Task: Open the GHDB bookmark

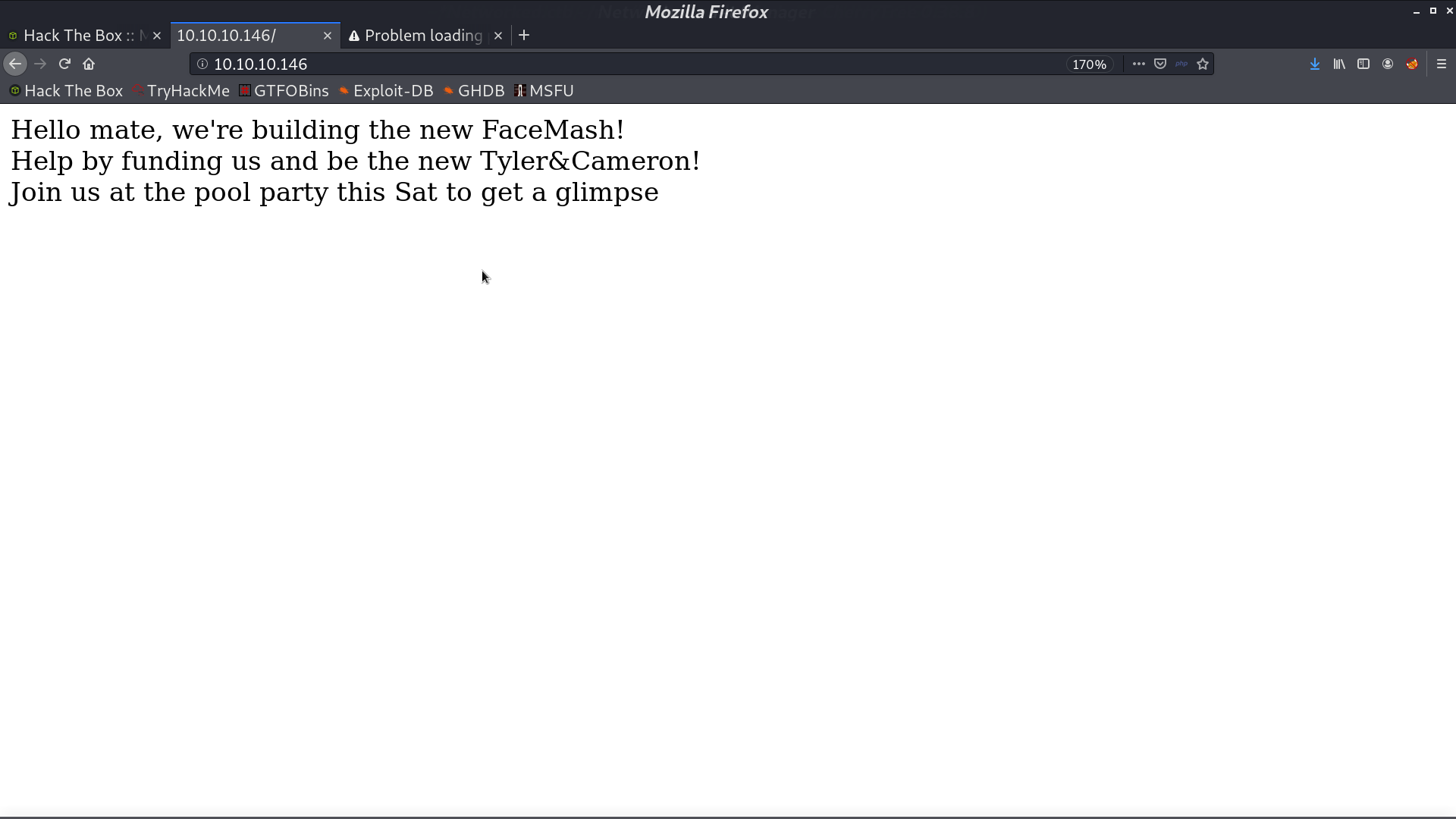Action: coord(474,91)
